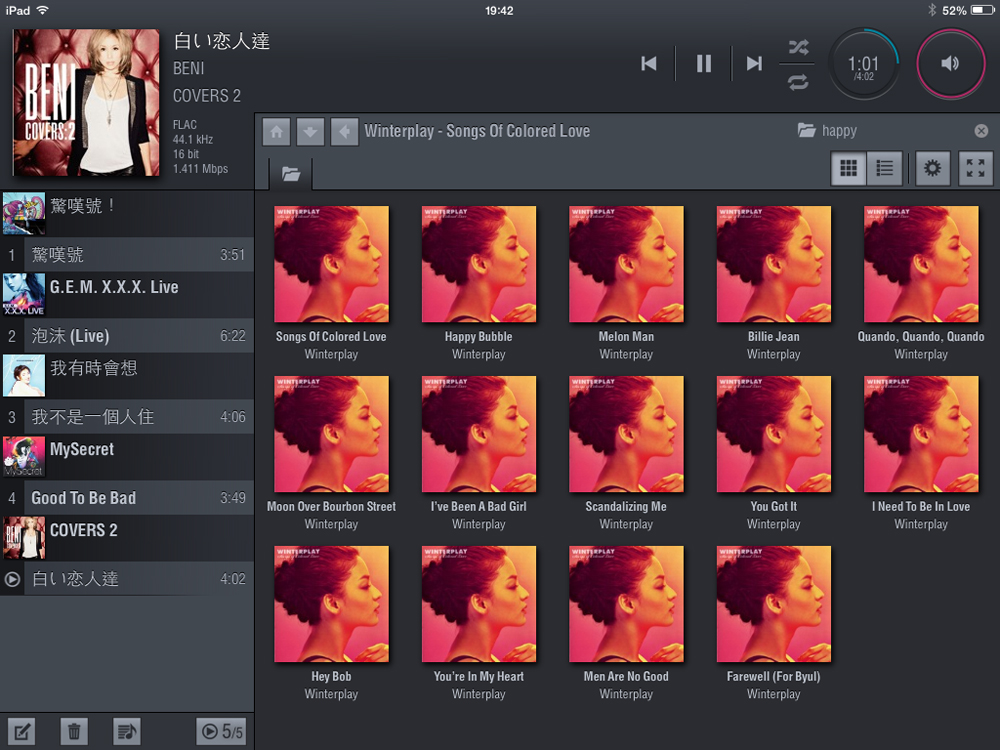Skip to the previous track
Image resolution: width=1000 pixels, height=750 pixels.
pyautogui.click(x=649, y=63)
